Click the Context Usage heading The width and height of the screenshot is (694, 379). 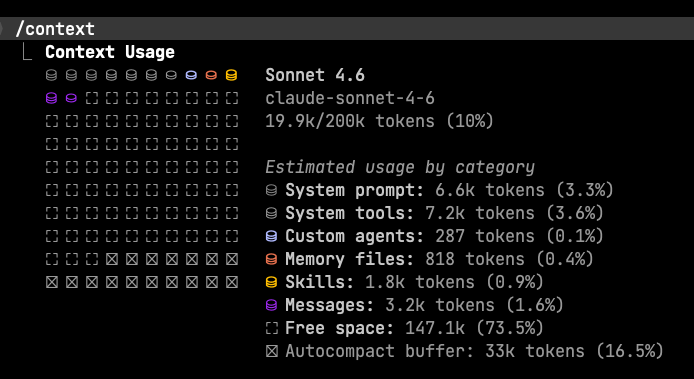pyautogui.click(x=110, y=52)
